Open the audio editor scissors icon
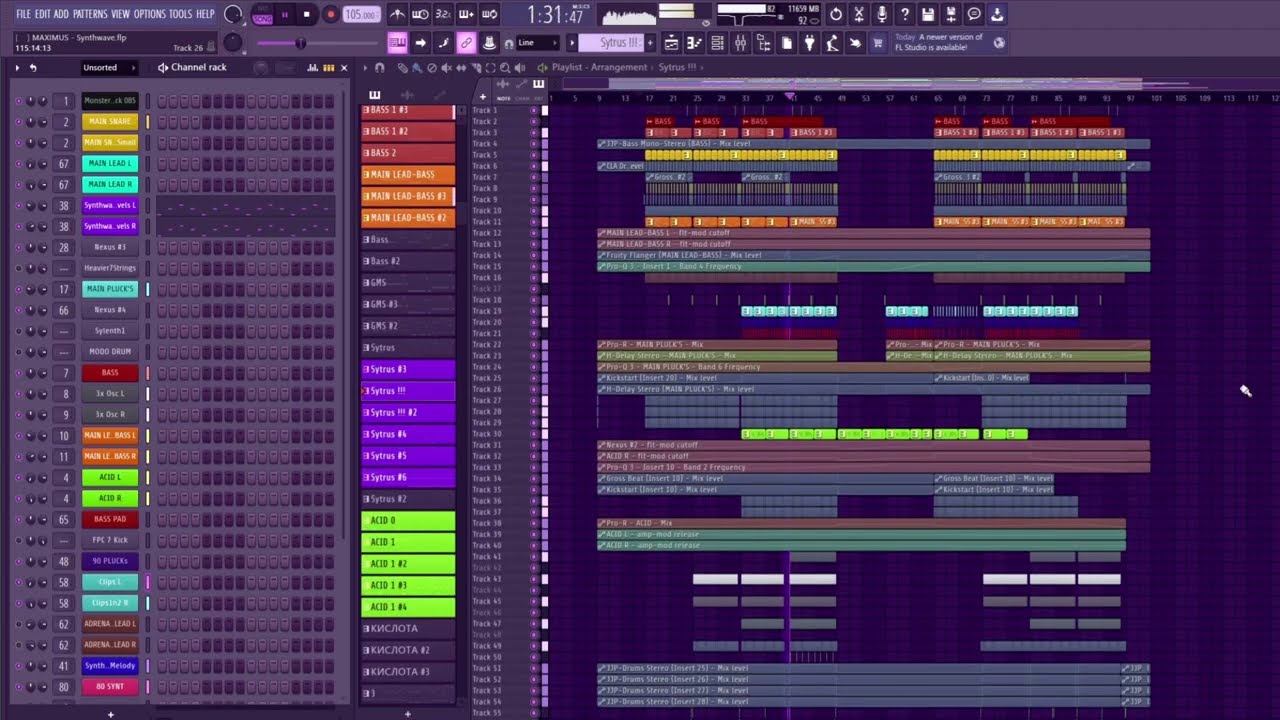The width and height of the screenshot is (1280, 720). tap(859, 15)
